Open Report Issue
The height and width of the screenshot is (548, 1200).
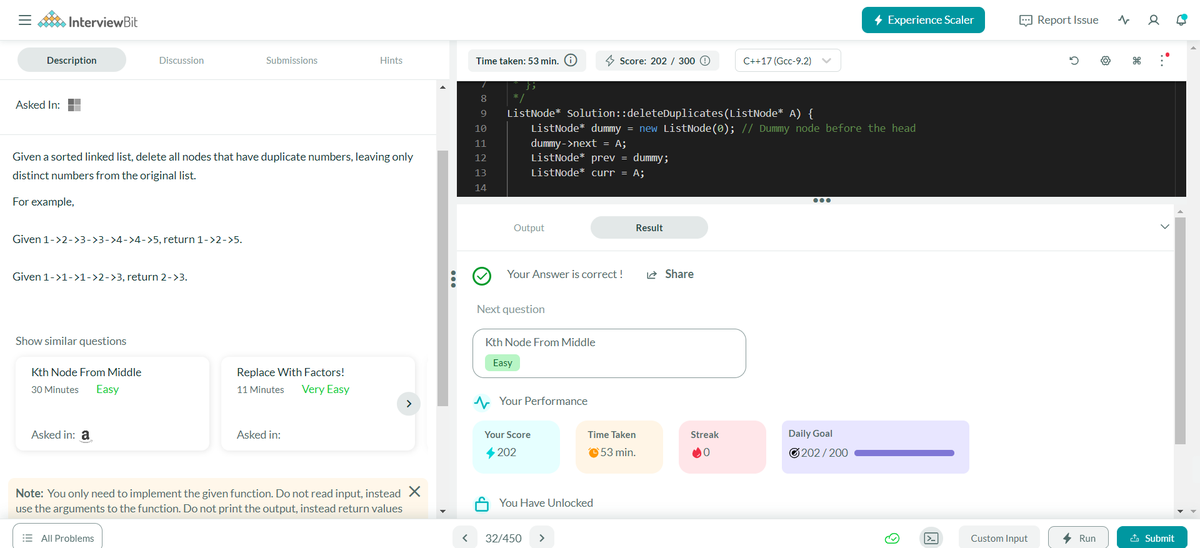(1058, 20)
